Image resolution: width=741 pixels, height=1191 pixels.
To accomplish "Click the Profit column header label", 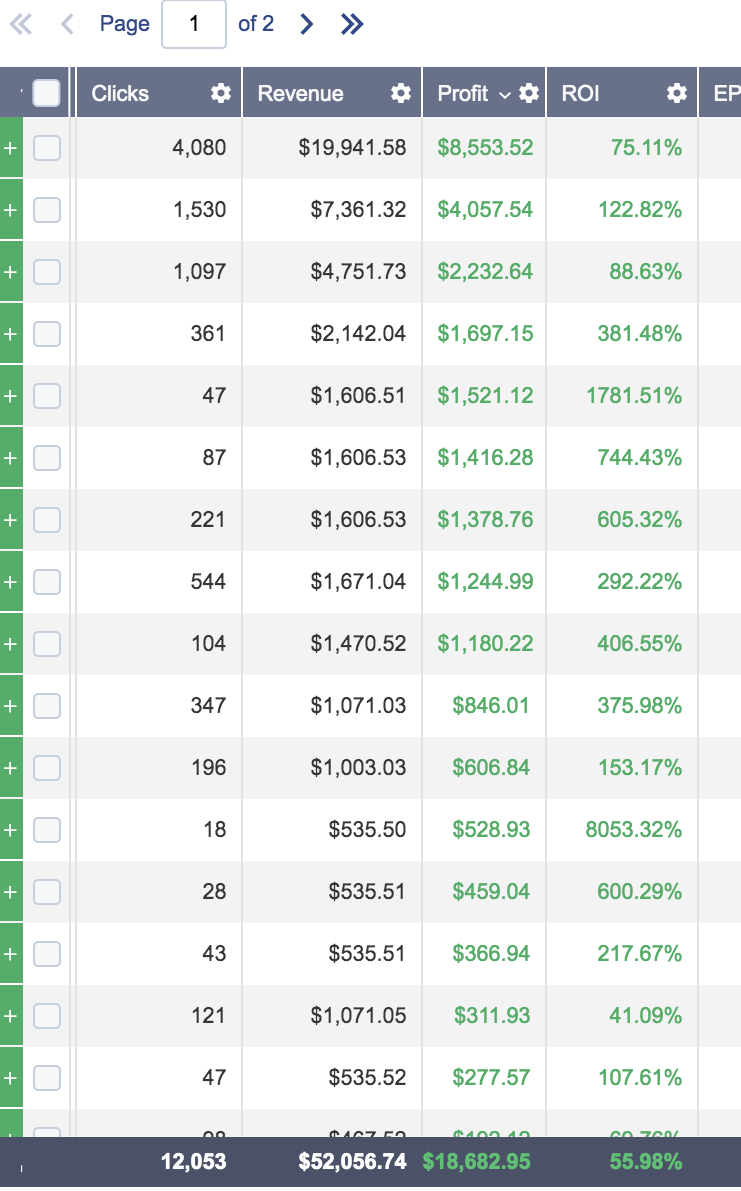I will point(462,93).
